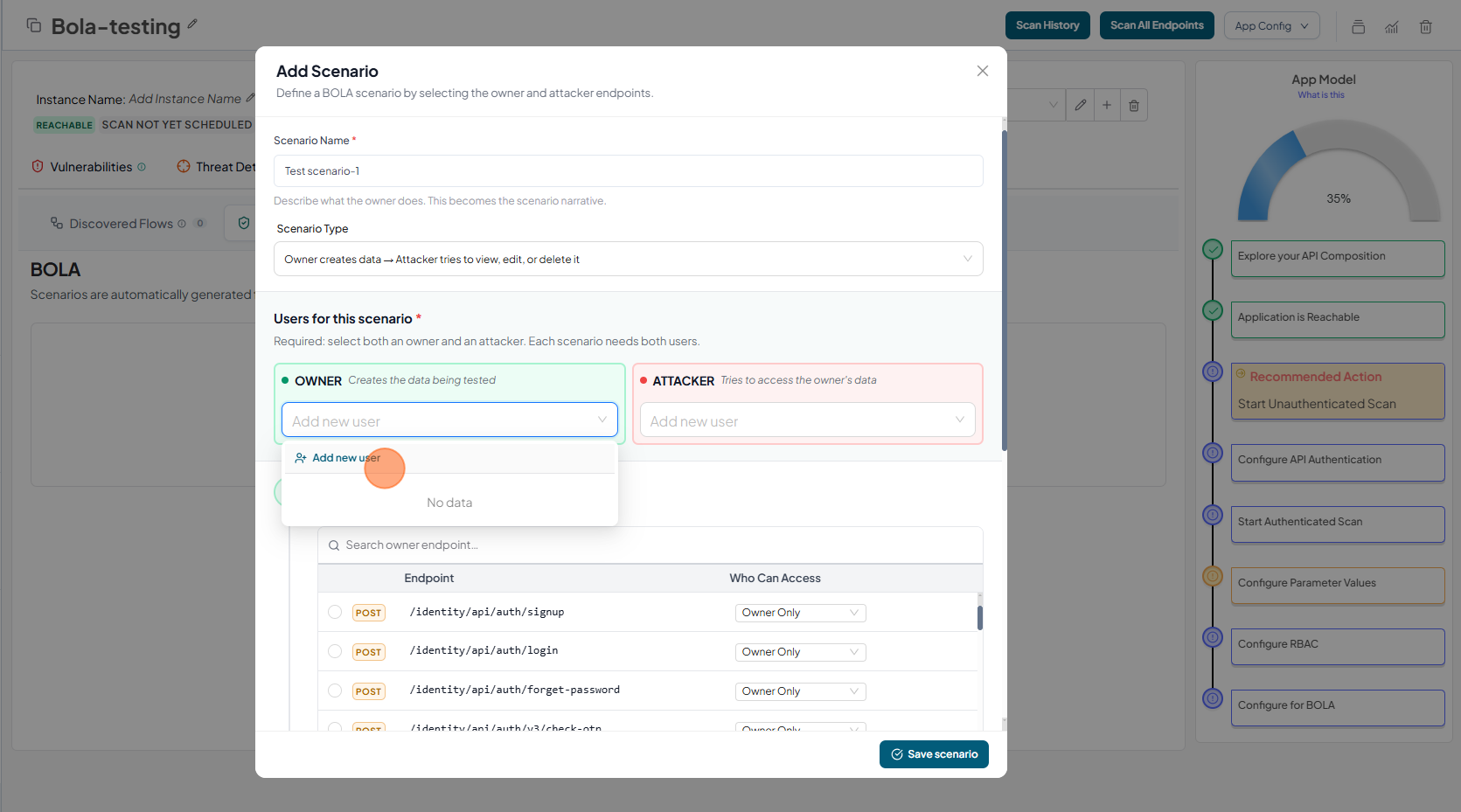Screen dimensions: 1461x812
Task: Click the stacked layers icon in top bar
Action: 1358,26
